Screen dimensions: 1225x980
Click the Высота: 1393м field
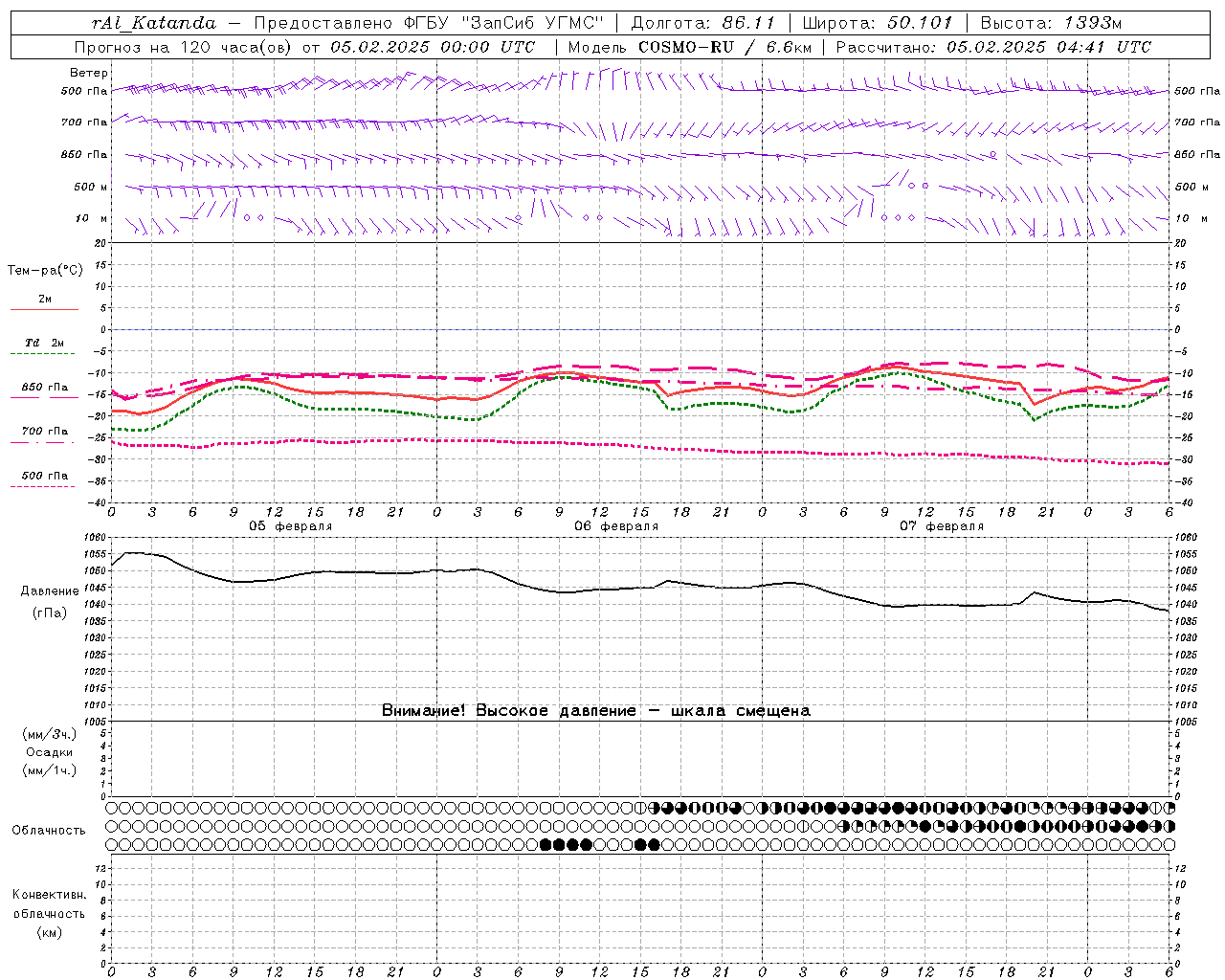tap(1051, 23)
